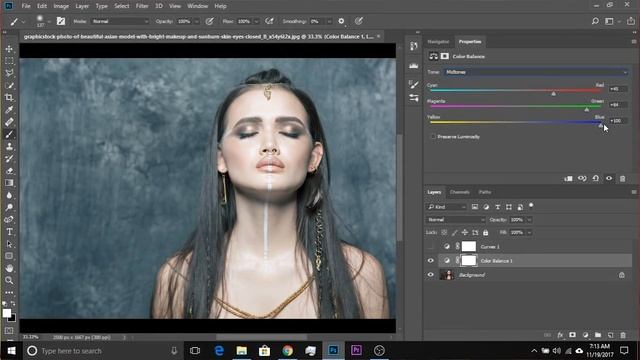Toggle adjustment visibility in Properties panel
The width and height of the screenshot is (640, 360).
(x=609, y=178)
